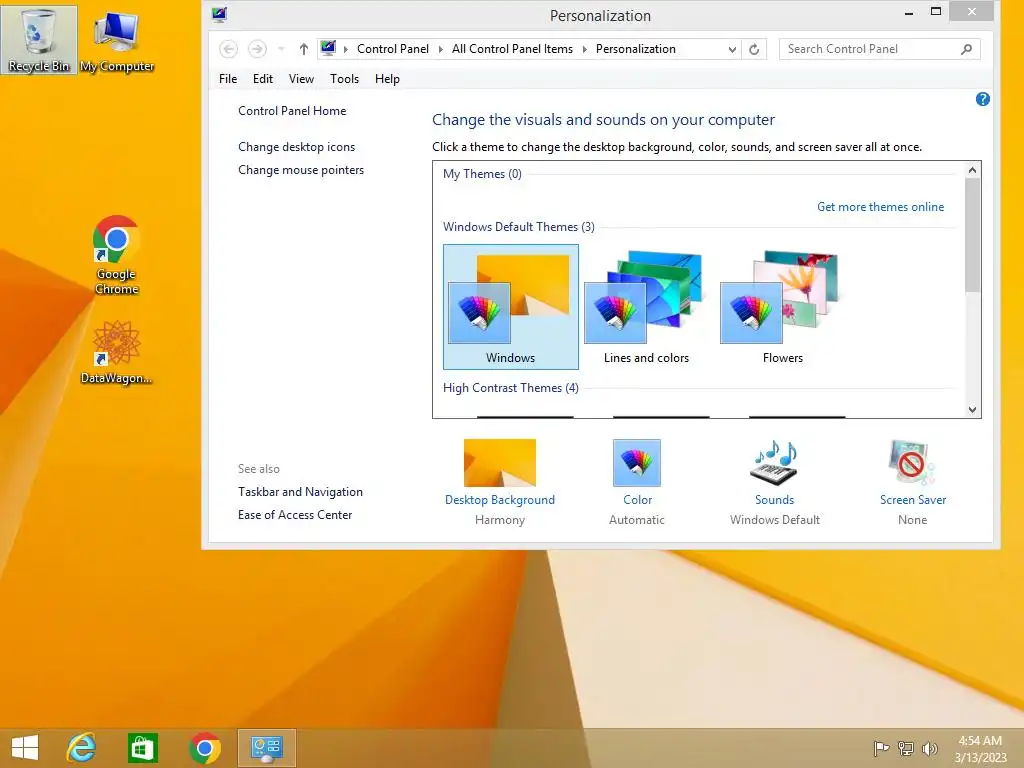Image resolution: width=1024 pixels, height=768 pixels.
Task: Refresh the Personalization page
Action: 754,49
